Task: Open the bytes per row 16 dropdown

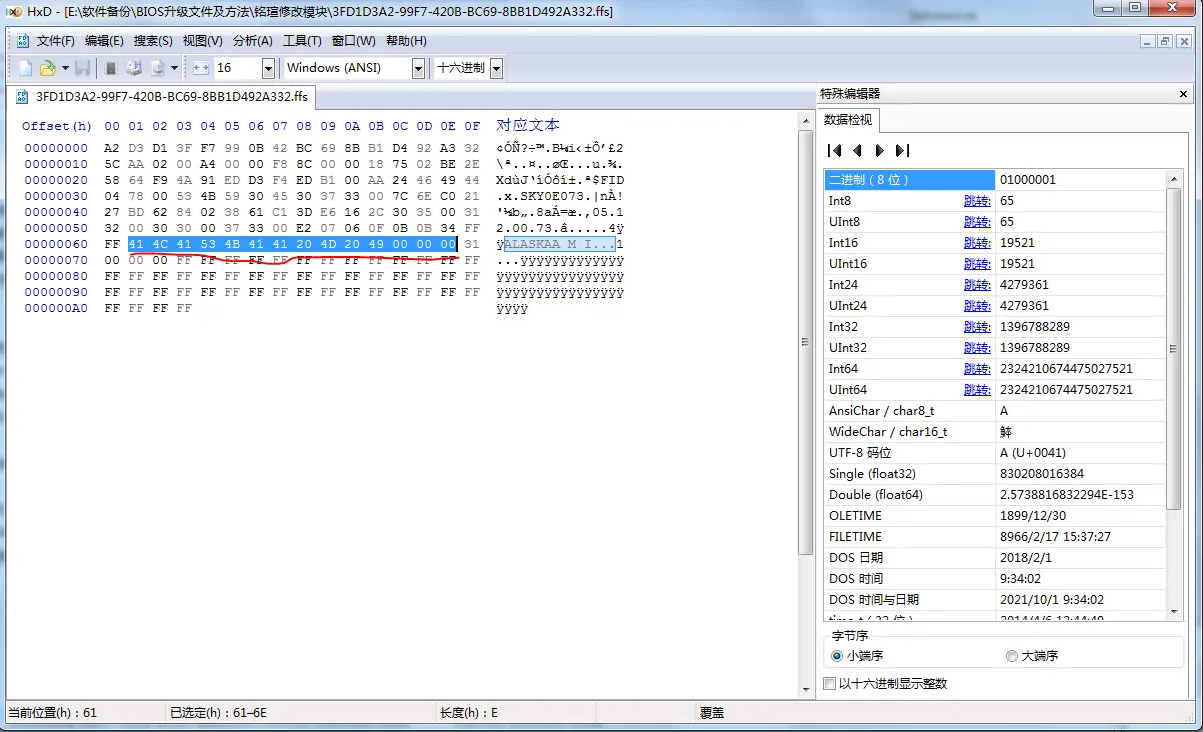Action: coord(268,68)
